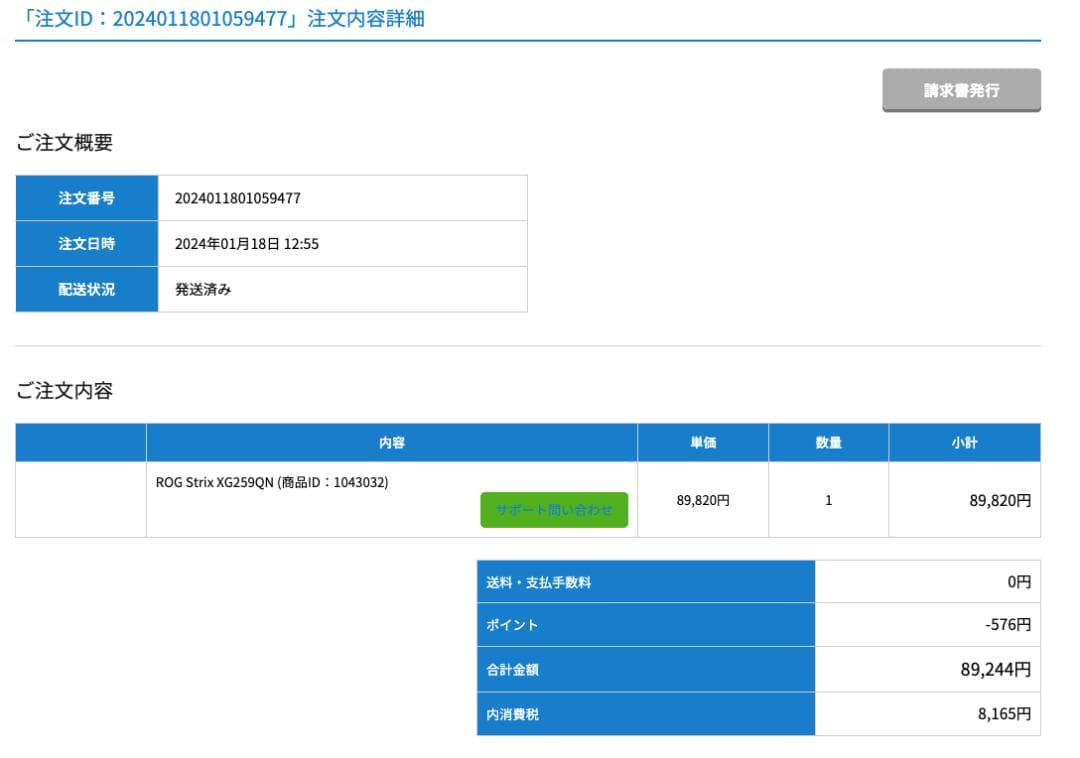Click the 注文日時 row label
This screenshot has width=1080, height=758.
coord(86,244)
